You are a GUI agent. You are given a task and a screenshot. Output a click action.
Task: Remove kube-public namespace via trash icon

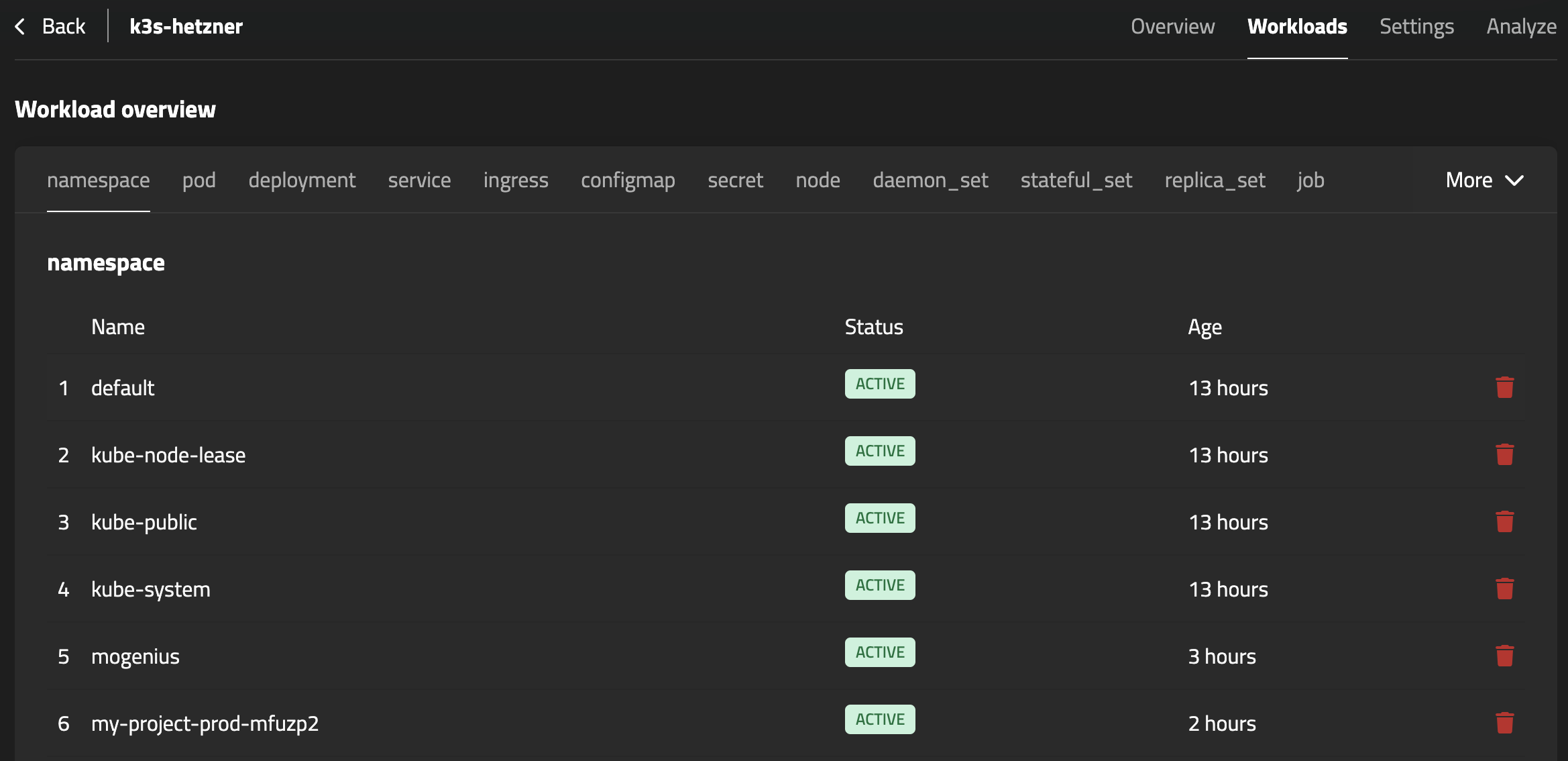click(1504, 521)
